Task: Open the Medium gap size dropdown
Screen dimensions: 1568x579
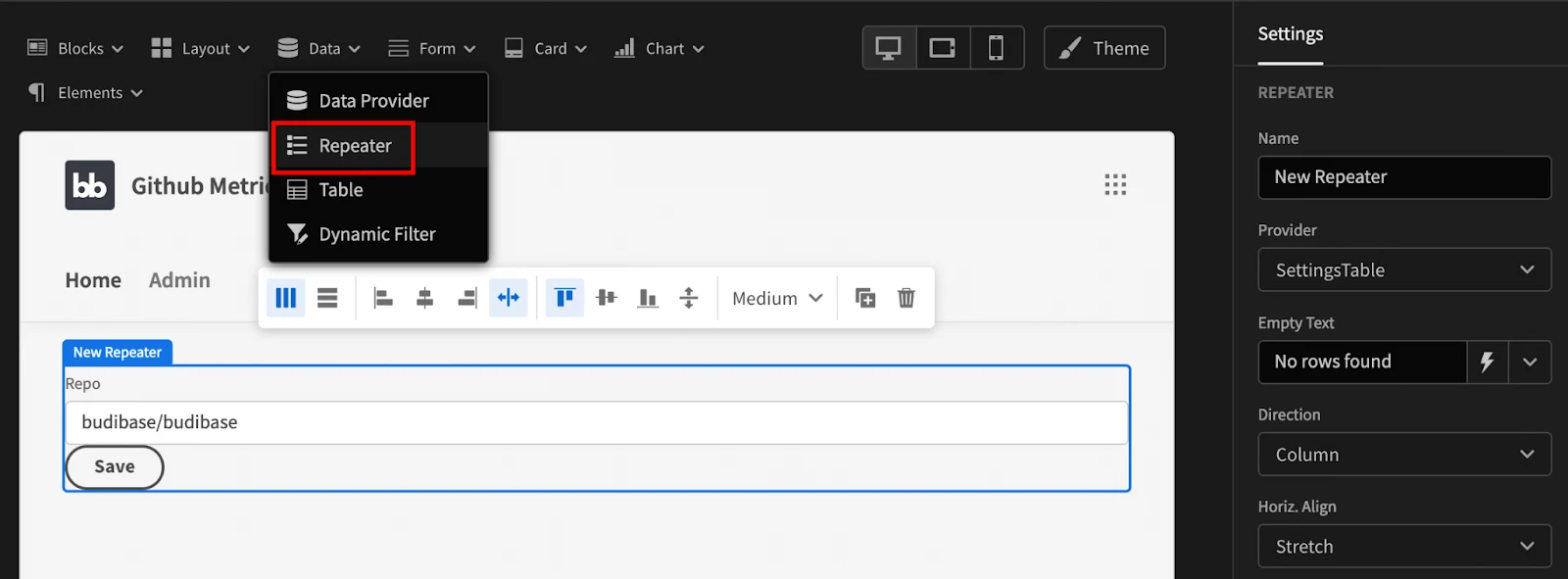Action: pyautogui.click(x=777, y=298)
